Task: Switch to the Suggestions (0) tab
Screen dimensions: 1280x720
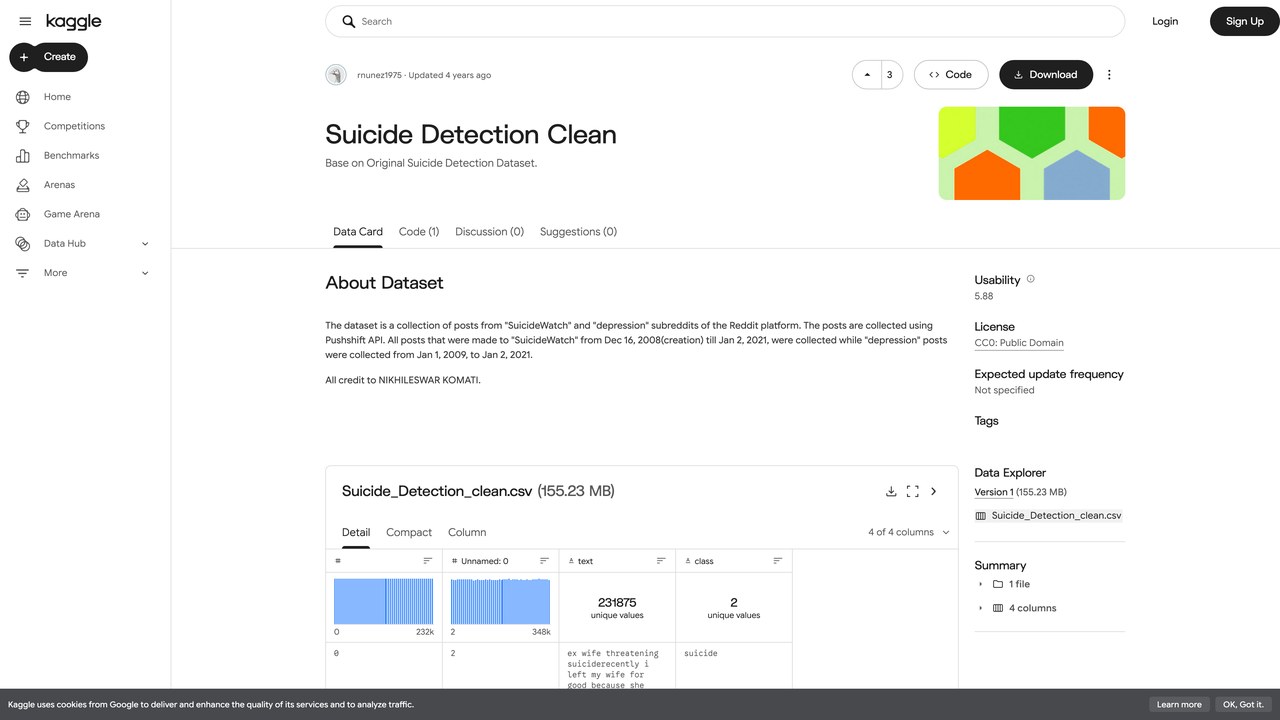Action: pos(578,231)
